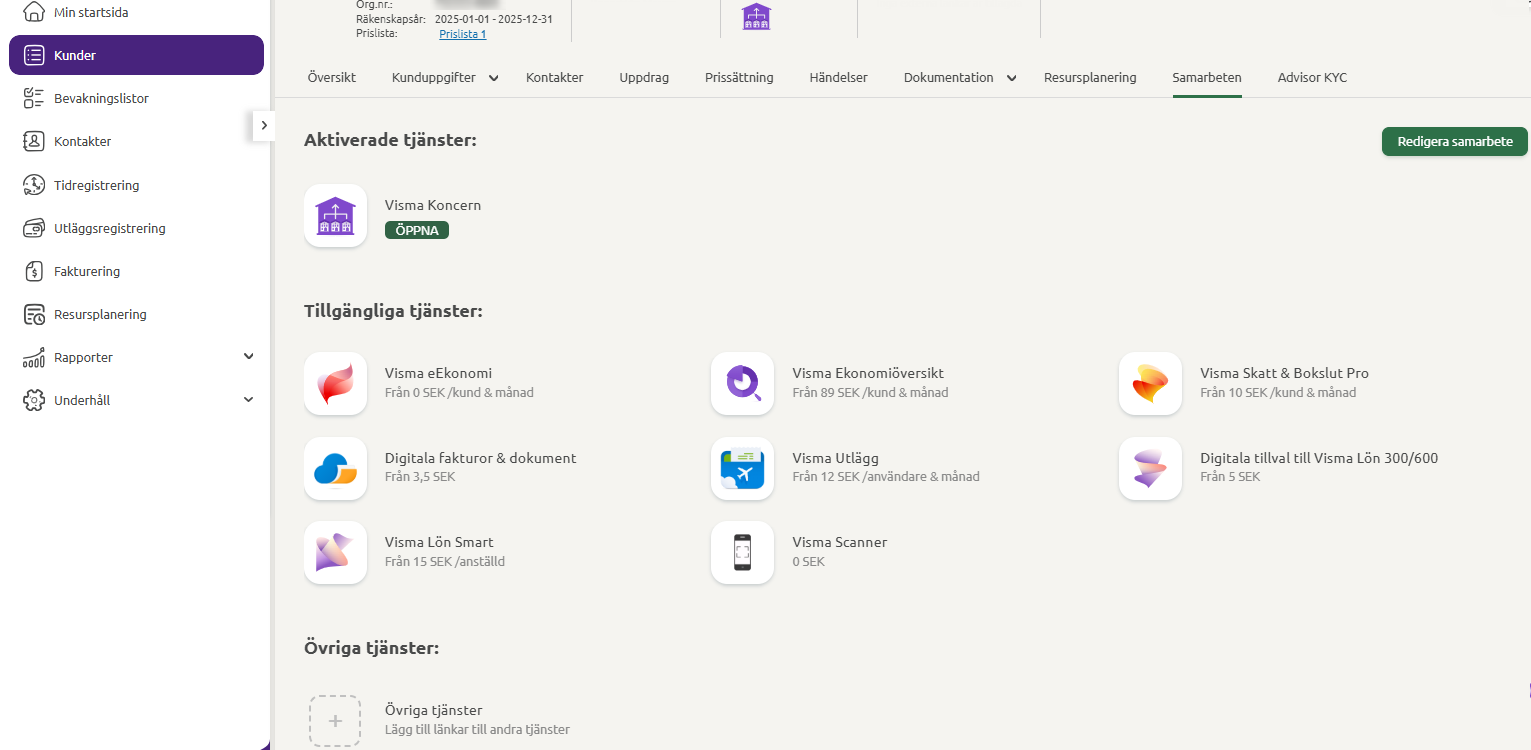
Task: Open the Advisor KYC tab
Action: pyautogui.click(x=1312, y=77)
